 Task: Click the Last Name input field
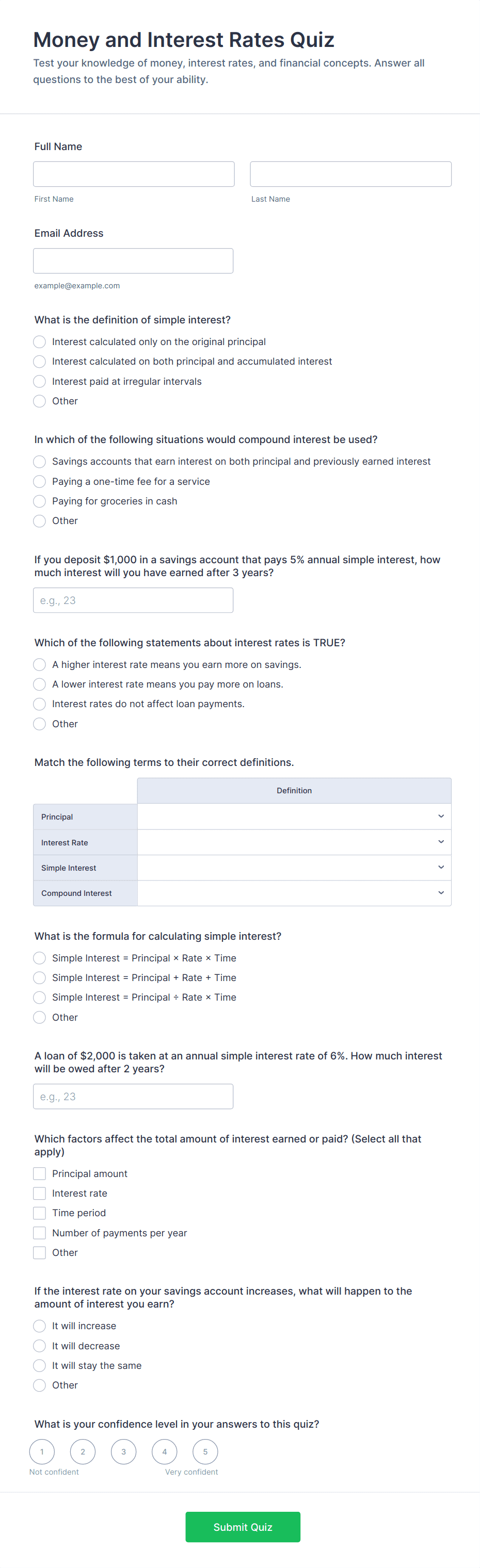[350, 174]
